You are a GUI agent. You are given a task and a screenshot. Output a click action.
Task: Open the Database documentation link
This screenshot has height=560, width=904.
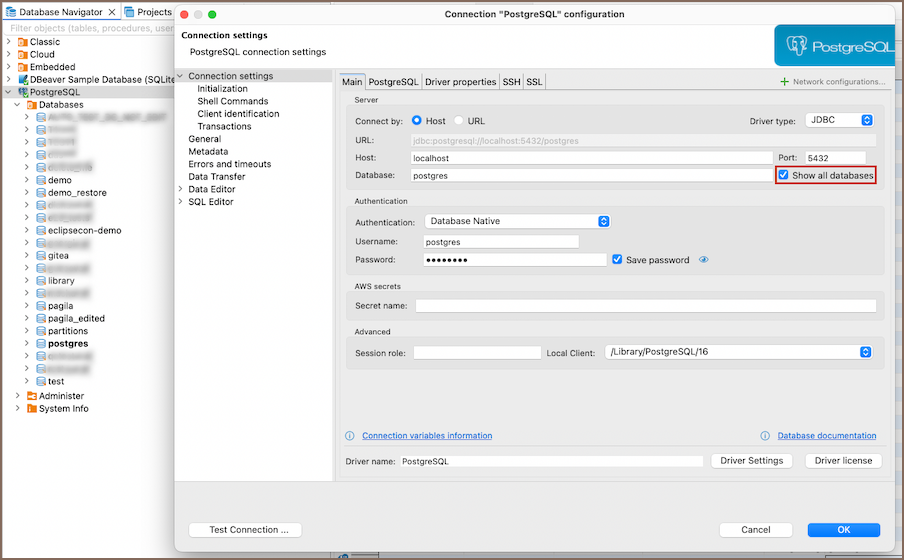click(x=827, y=436)
